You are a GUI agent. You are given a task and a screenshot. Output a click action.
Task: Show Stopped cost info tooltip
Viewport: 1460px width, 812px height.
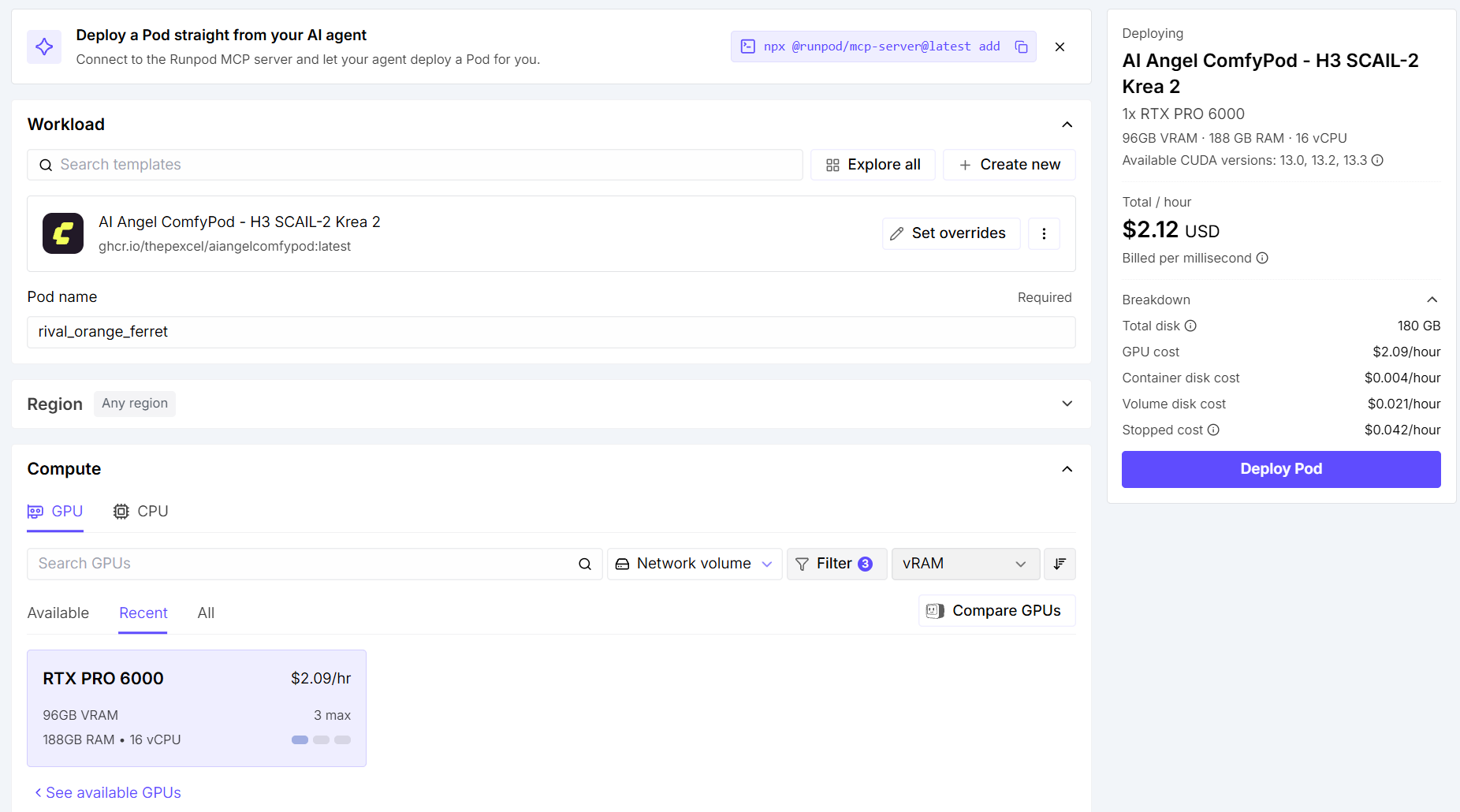tap(1213, 430)
